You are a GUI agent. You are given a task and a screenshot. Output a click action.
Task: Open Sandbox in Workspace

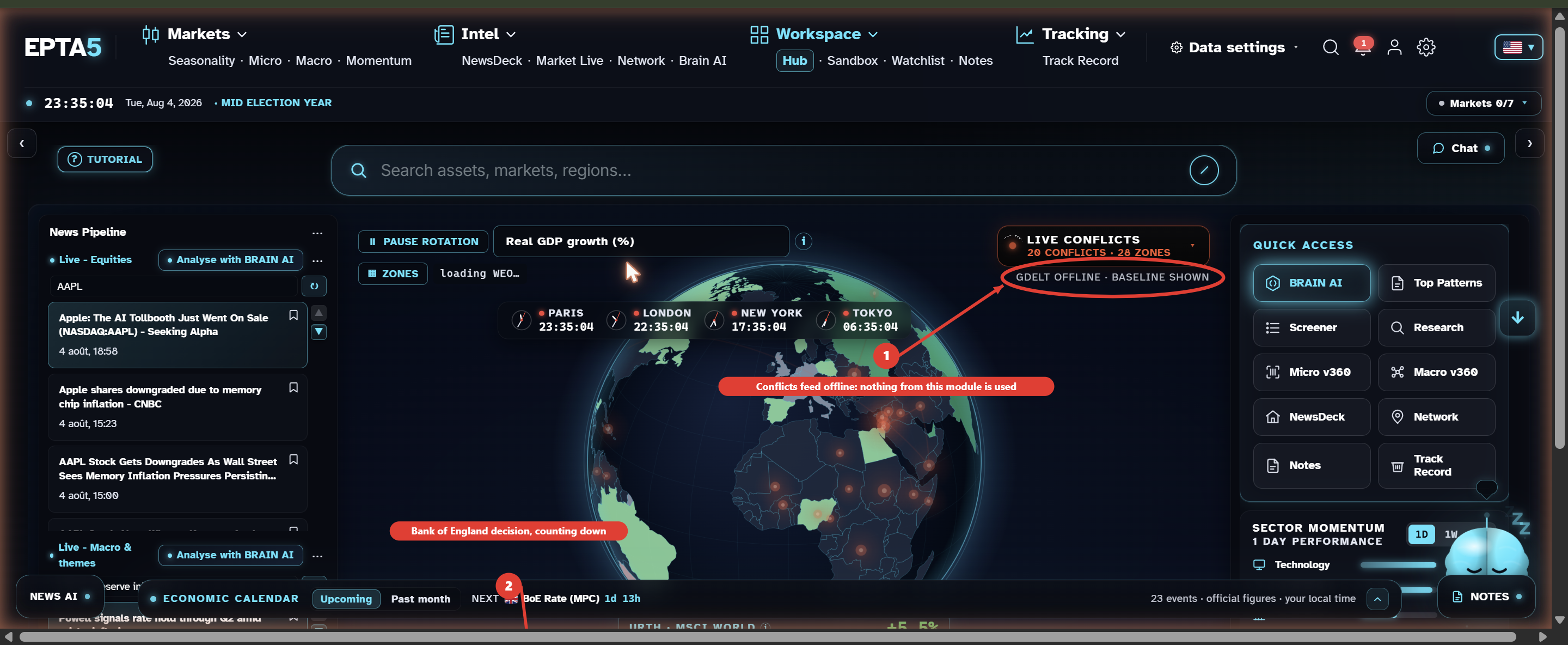852,61
